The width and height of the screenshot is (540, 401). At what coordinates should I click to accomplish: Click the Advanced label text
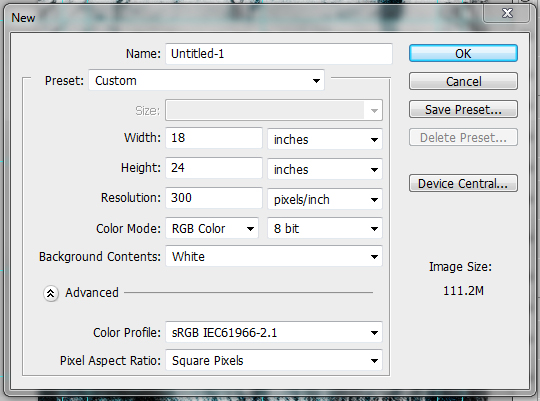pos(92,292)
